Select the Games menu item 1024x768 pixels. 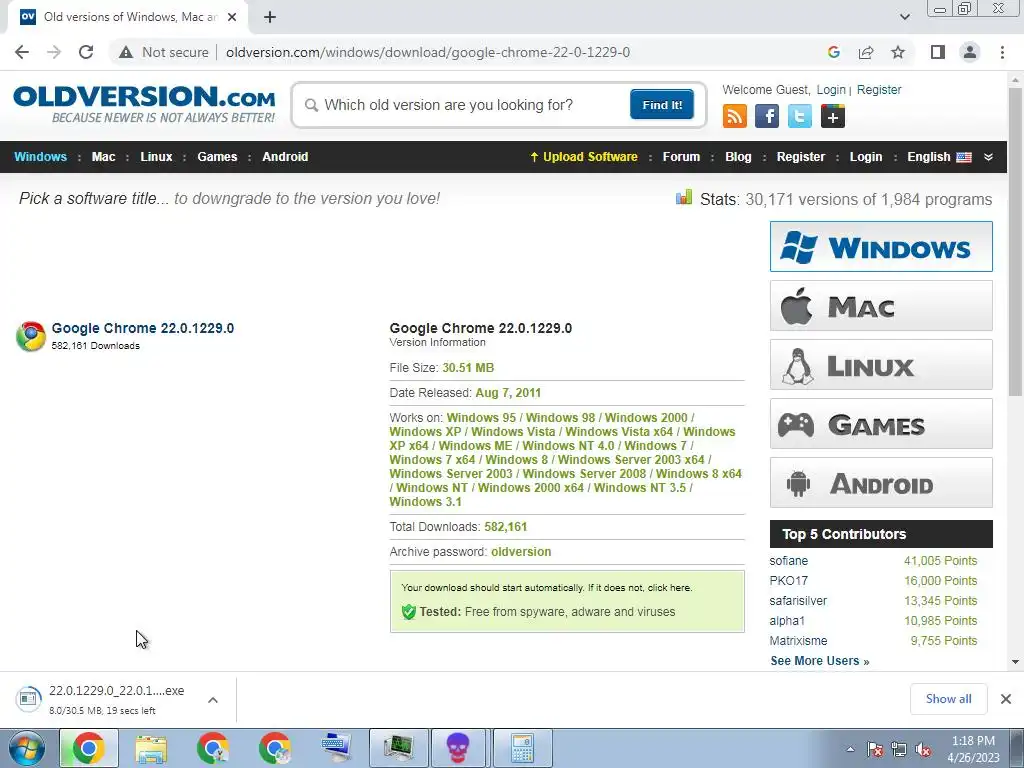[217, 157]
